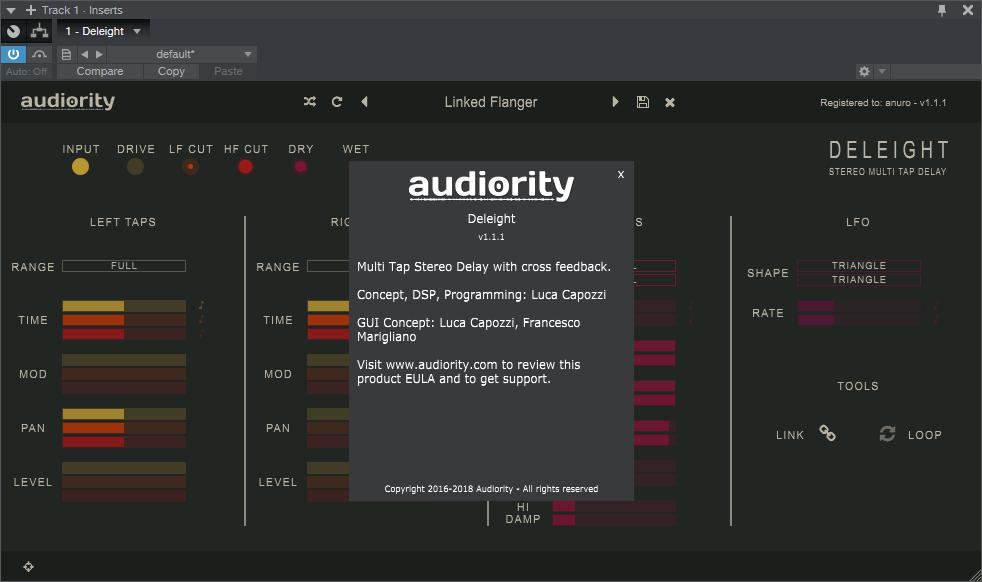This screenshot has height=582, width=982.
Task: Add an insert with the plus icon
Action: (31, 10)
